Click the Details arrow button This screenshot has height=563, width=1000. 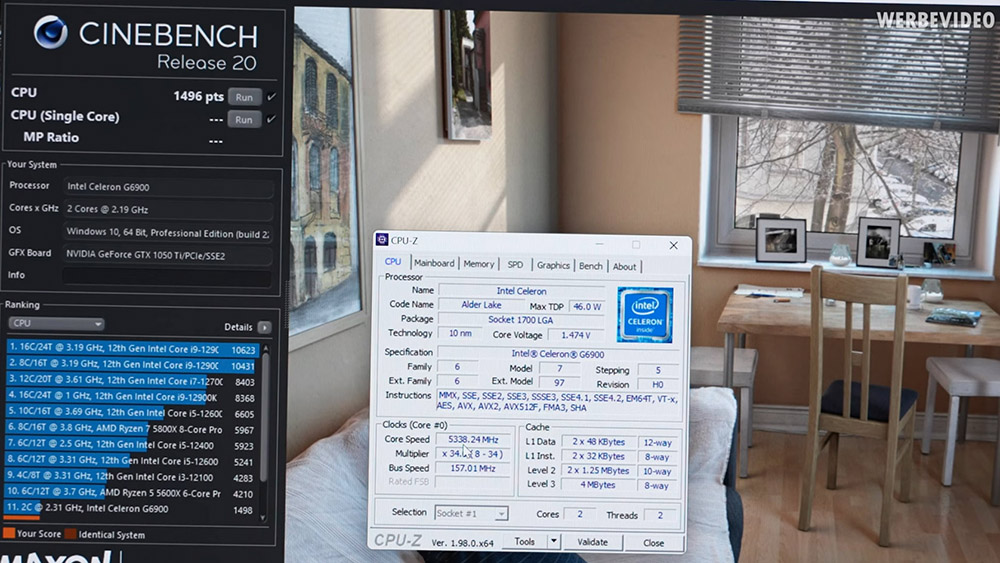pyautogui.click(x=264, y=327)
